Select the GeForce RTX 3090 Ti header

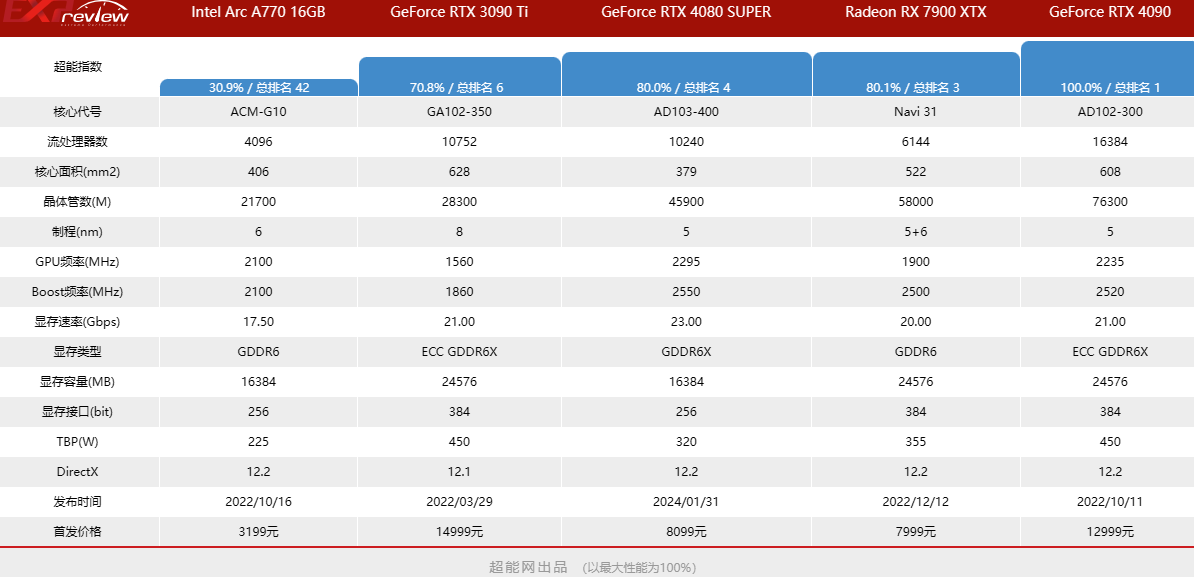(459, 13)
